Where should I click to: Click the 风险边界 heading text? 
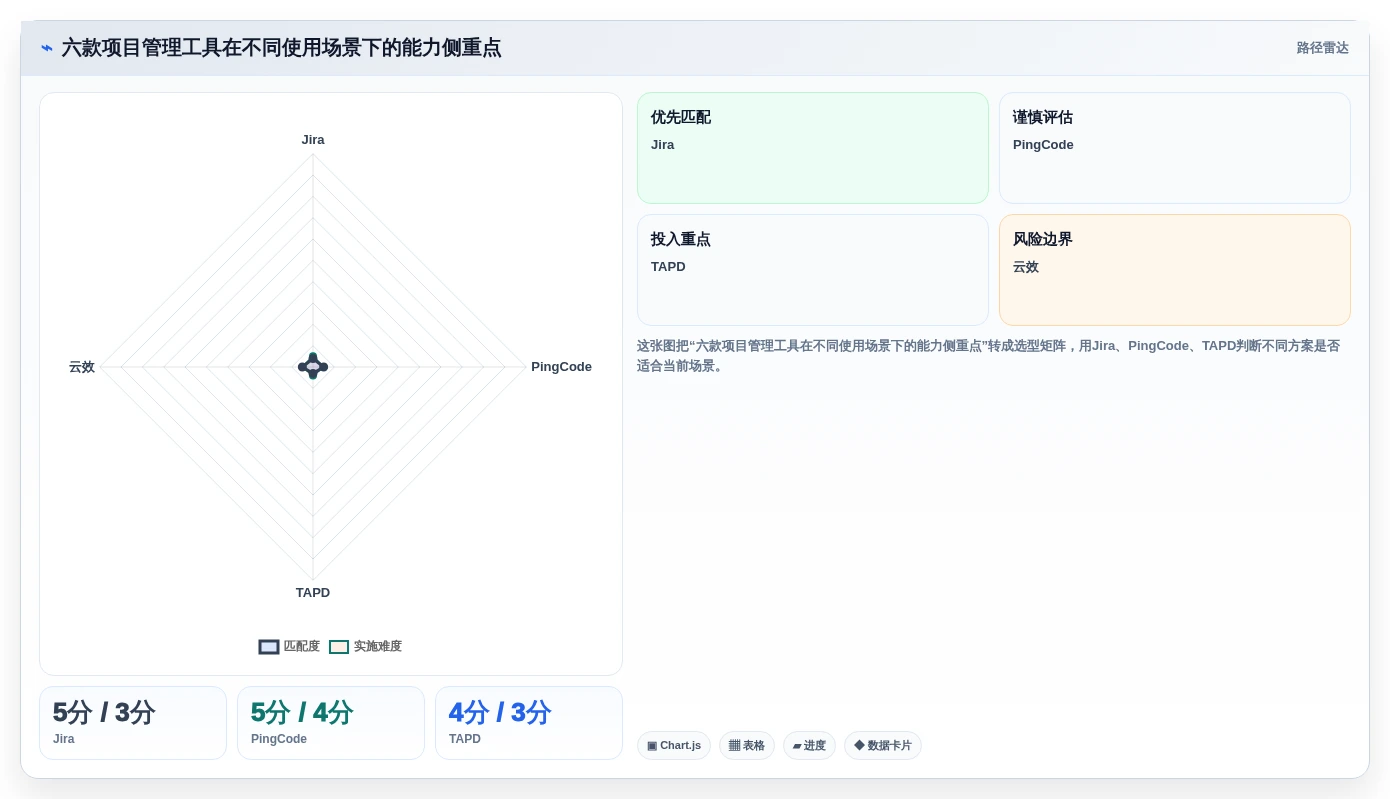pos(1043,240)
